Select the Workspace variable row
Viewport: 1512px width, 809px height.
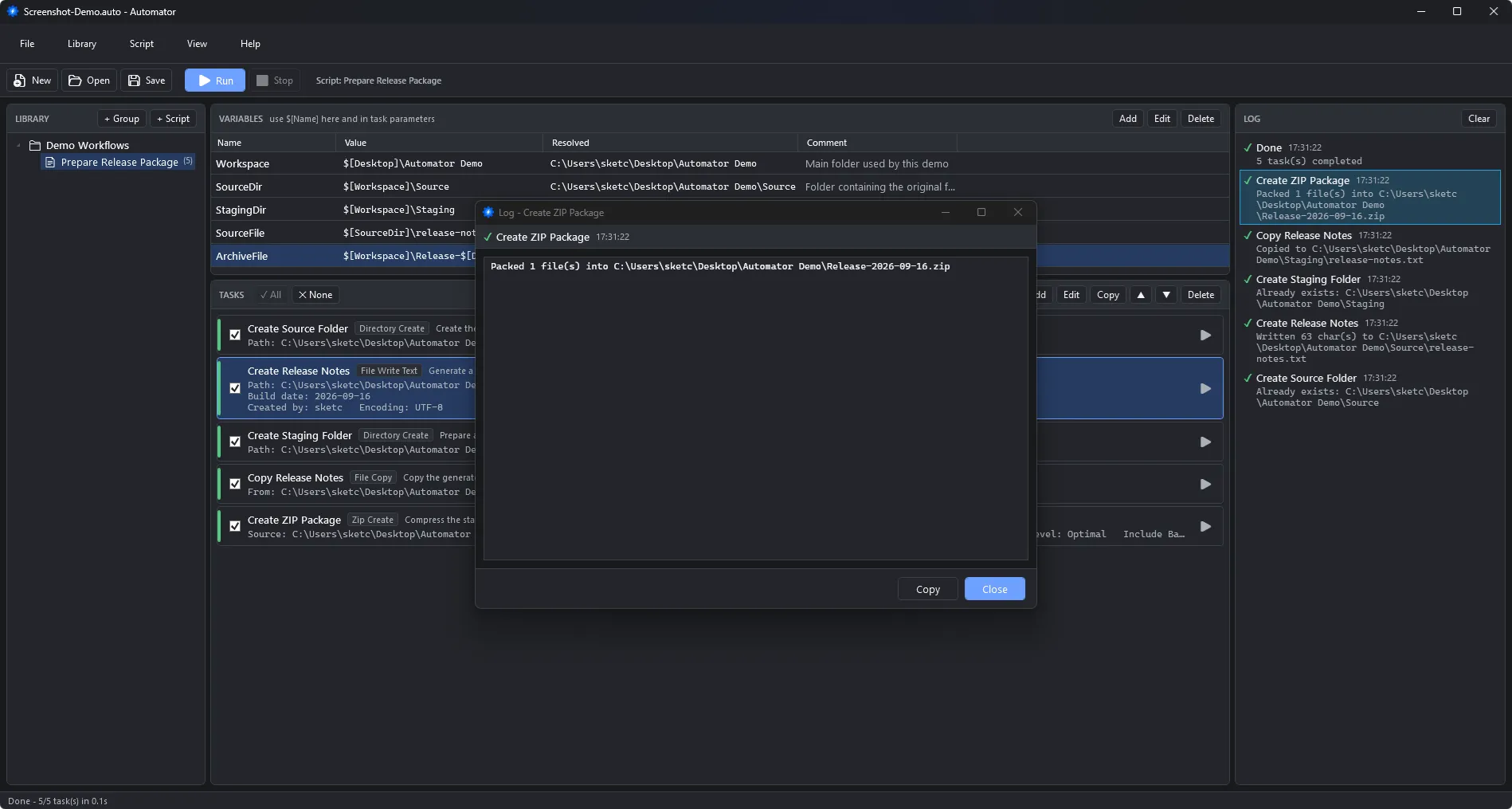719,163
